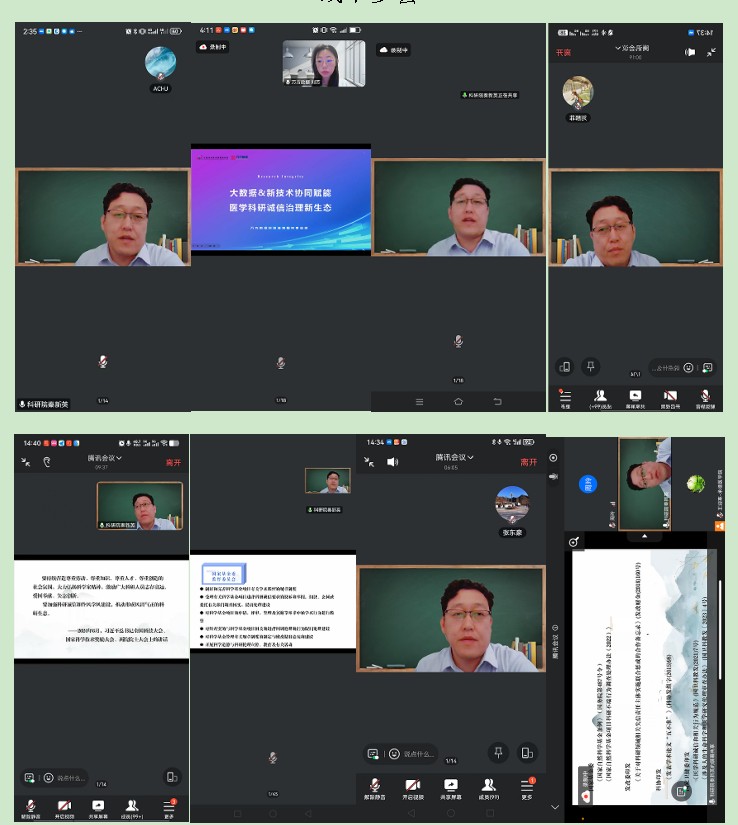Open the purple 大数据&新技术 slide
This screenshot has height=825, width=738.
click(281, 199)
